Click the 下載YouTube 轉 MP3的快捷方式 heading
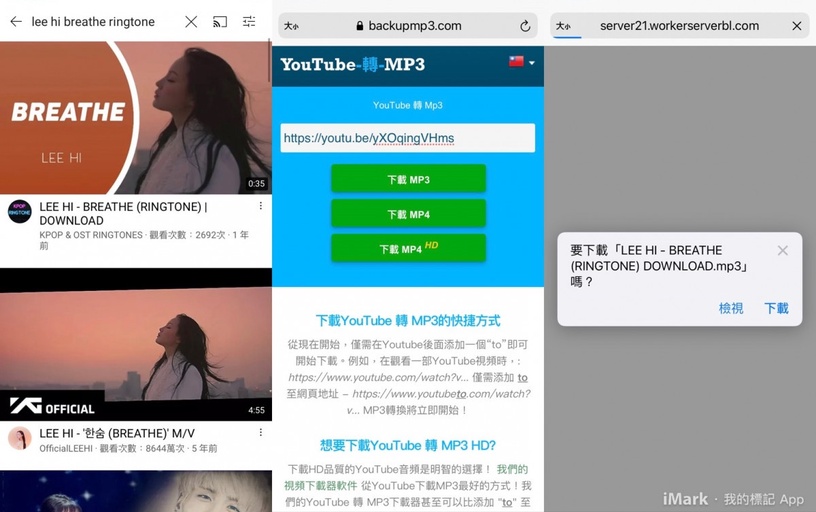 coord(408,321)
